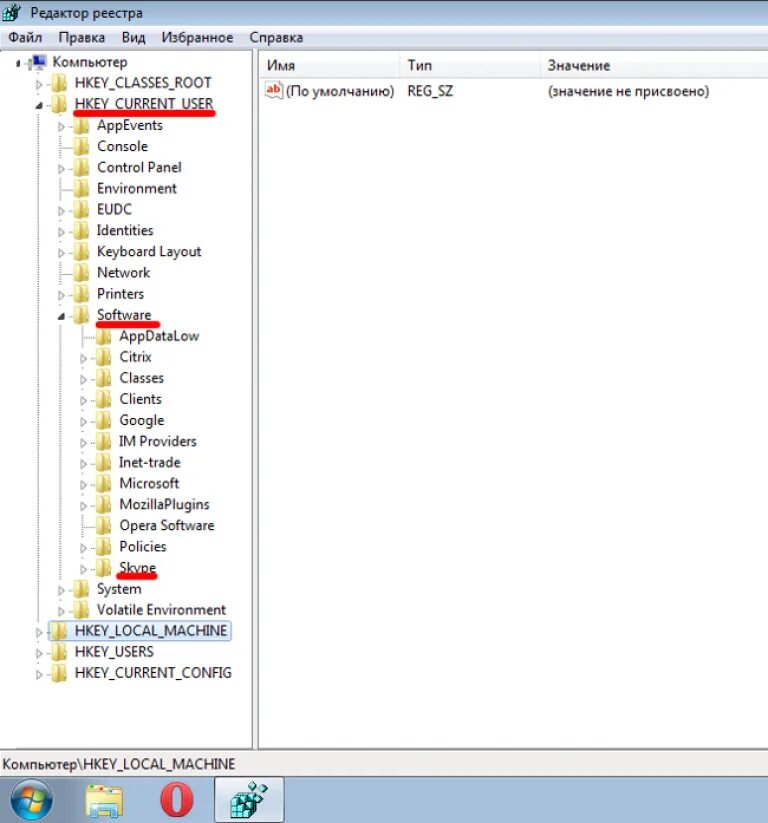Collapse the Software key
The height and width of the screenshot is (823, 768).
click(61, 316)
